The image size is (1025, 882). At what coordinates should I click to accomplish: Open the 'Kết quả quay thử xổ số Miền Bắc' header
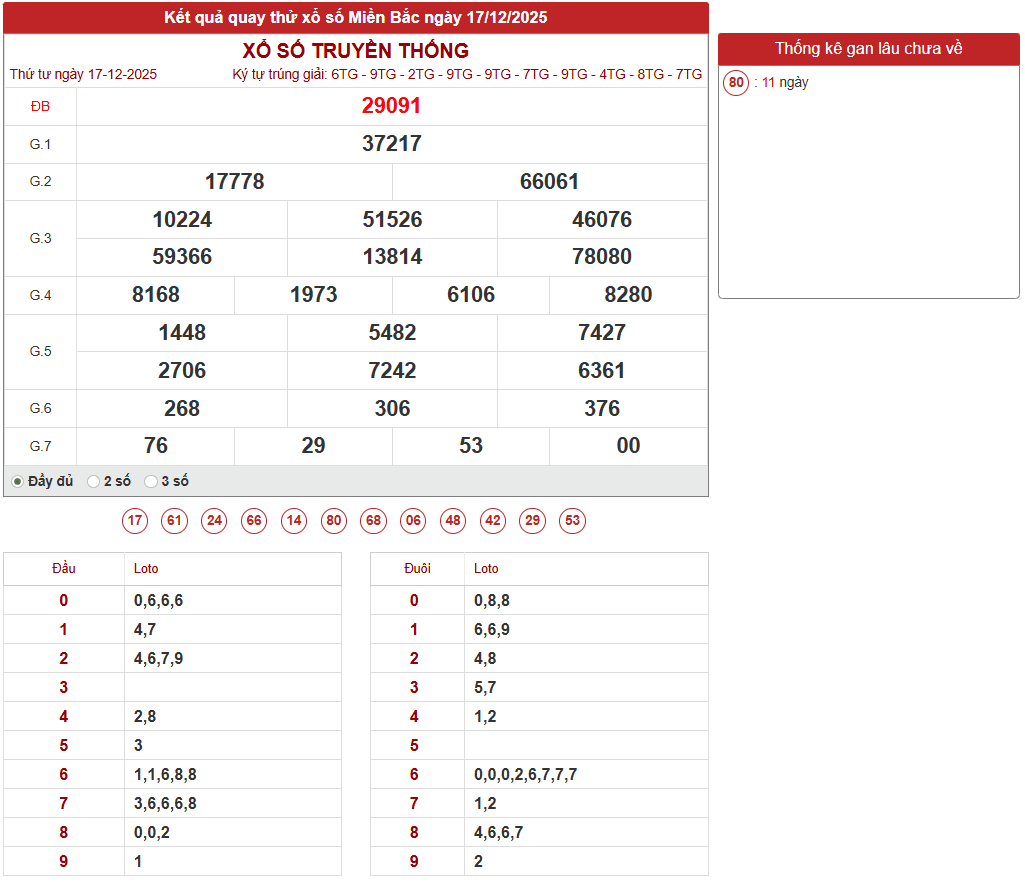(356, 18)
